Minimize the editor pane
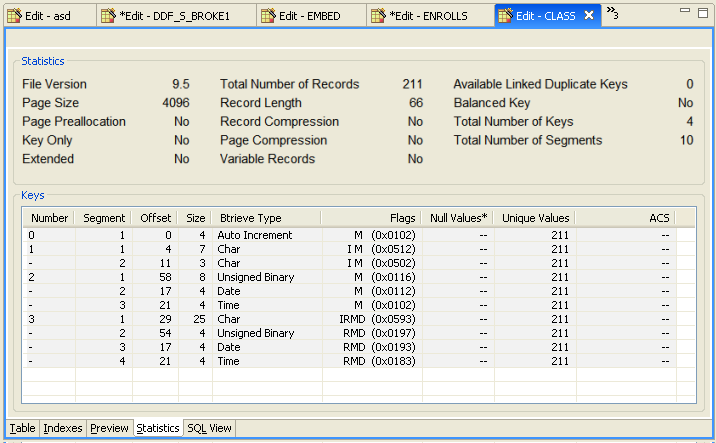 (683, 11)
